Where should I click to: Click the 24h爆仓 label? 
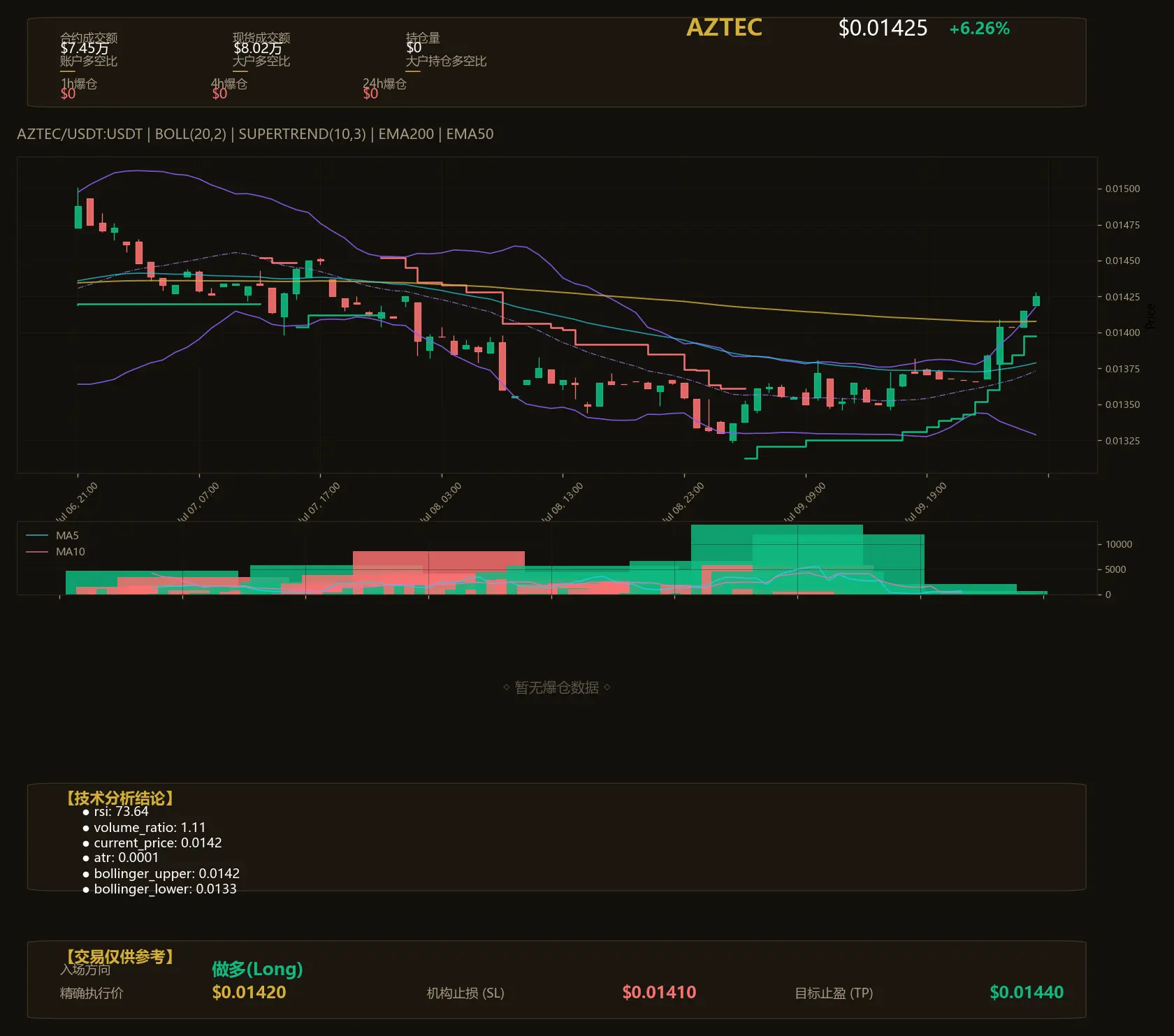coord(384,84)
